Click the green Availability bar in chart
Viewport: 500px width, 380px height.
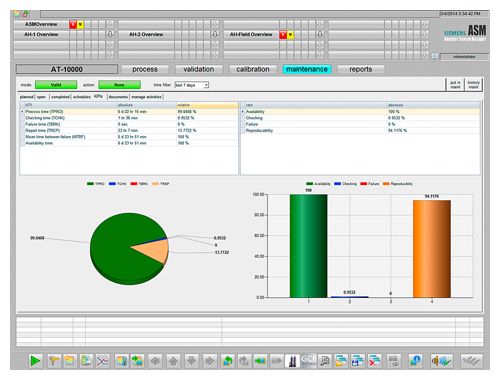tap(309, 246)
